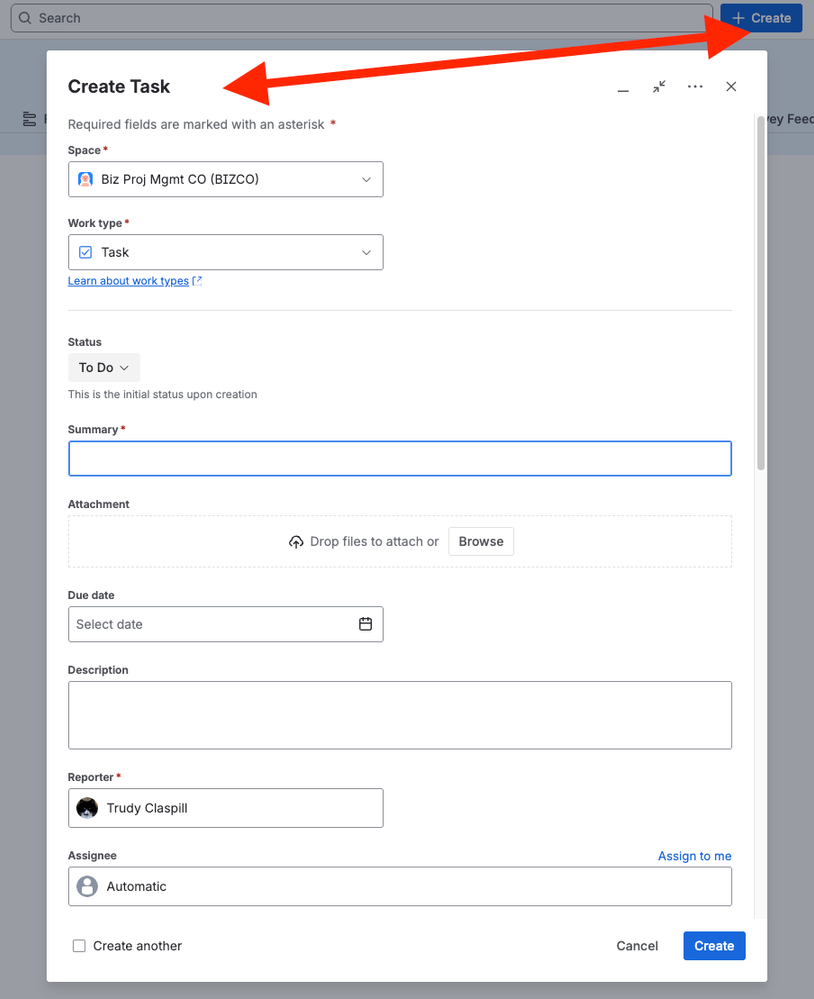
Task: Click into the Summary text field
Action: pyautogui.click(x=400, y=459)
